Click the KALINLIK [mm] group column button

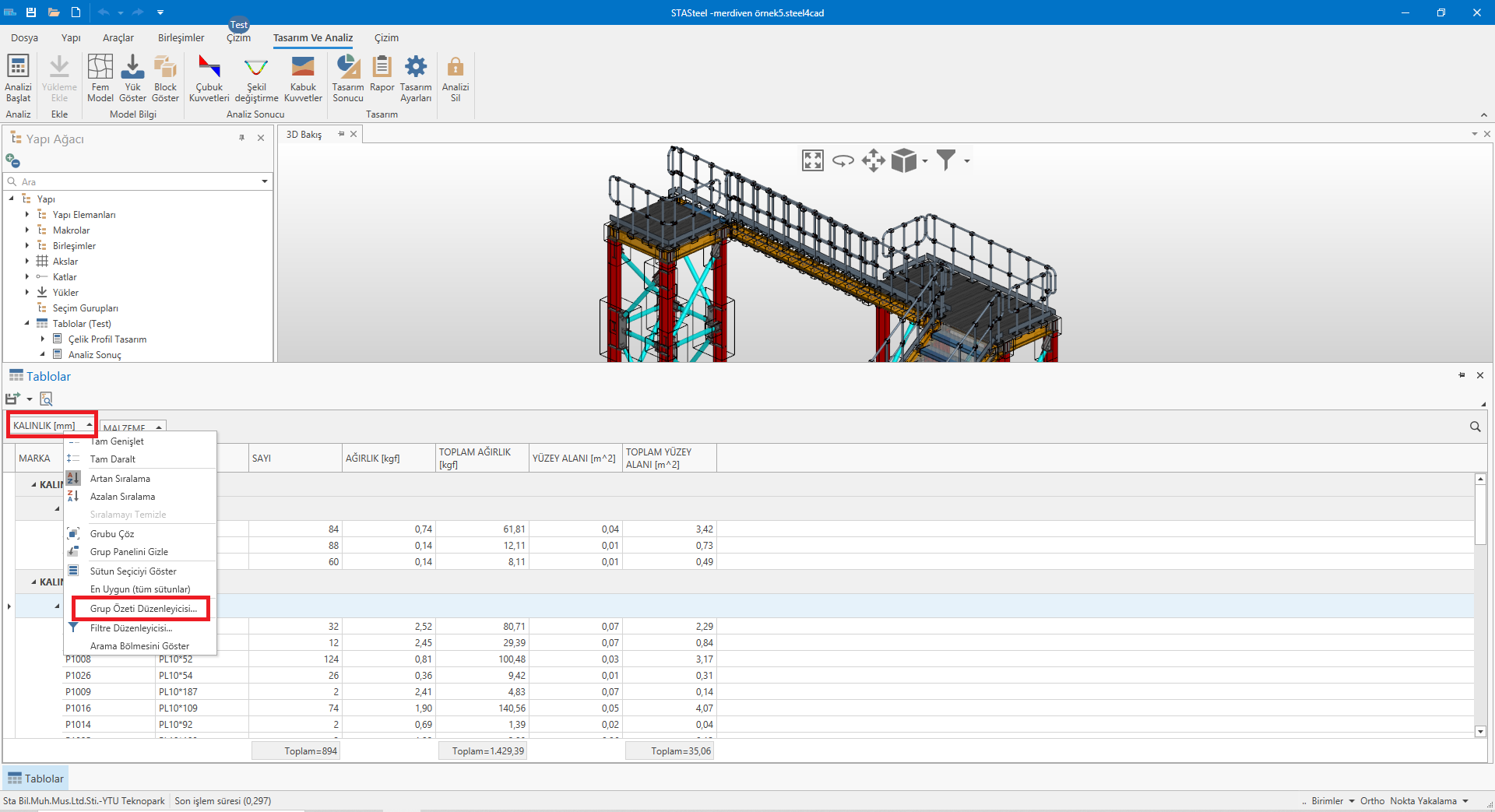[x=45, y=426]
